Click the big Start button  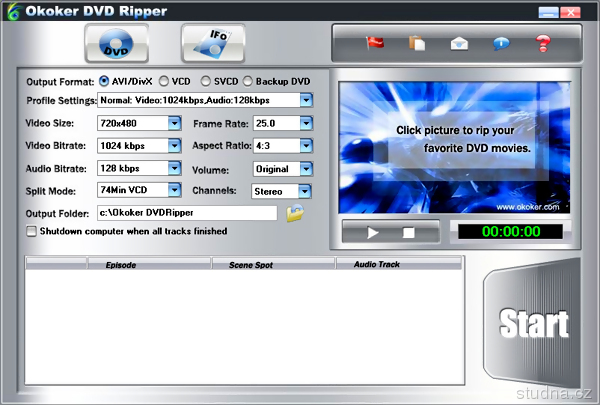[532, 323]
